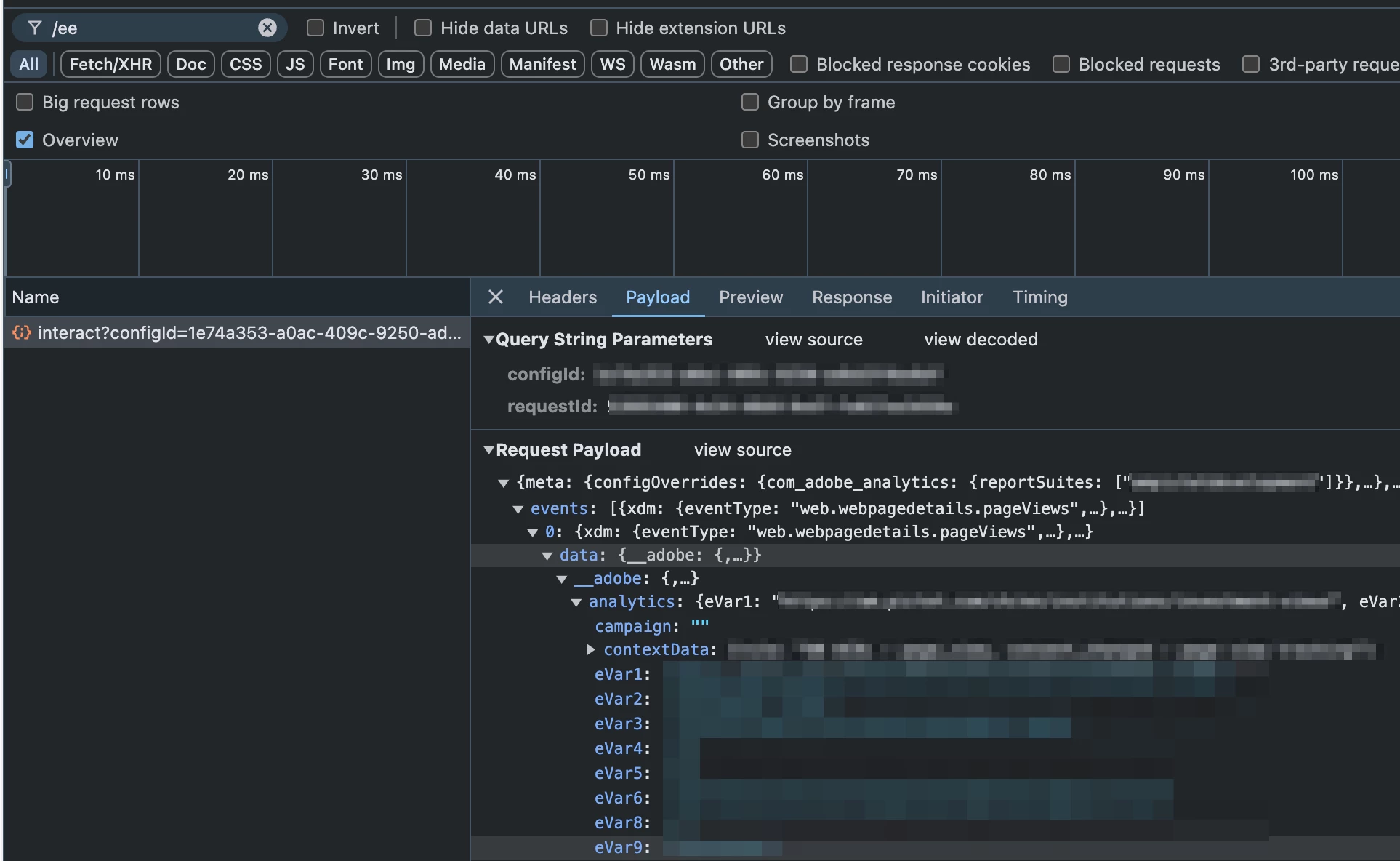Screen dimensions: 1400x861
Task: Expand the contextData tree node
Action: (x=591, y=649)
